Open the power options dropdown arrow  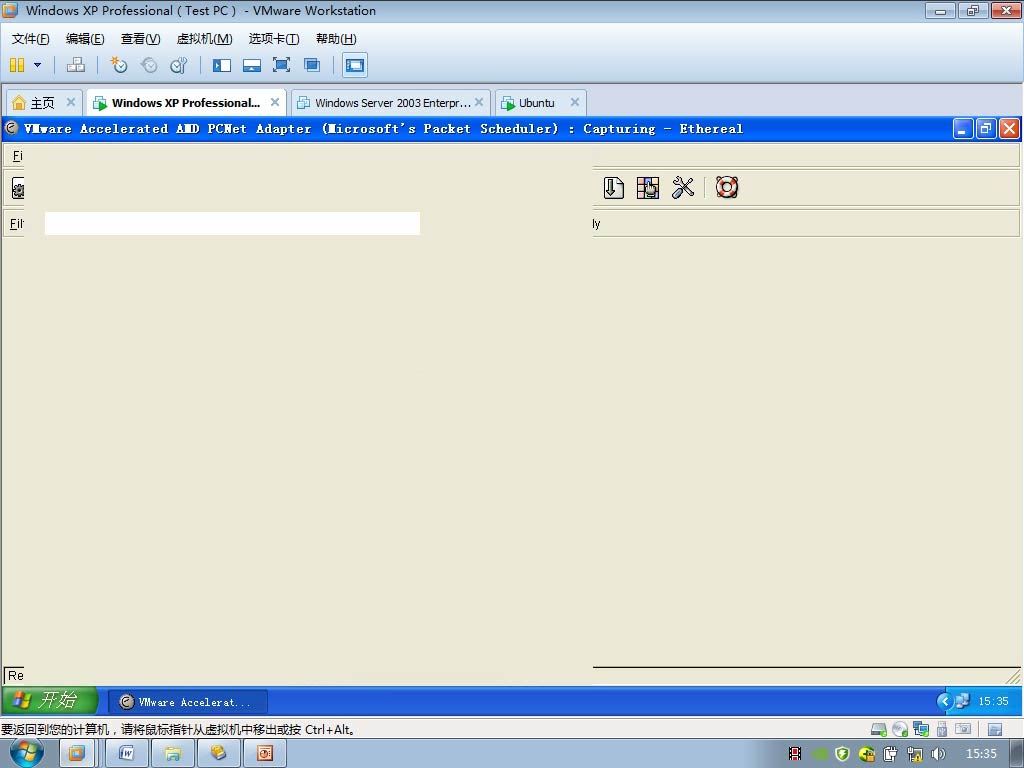tap(37, 65)
